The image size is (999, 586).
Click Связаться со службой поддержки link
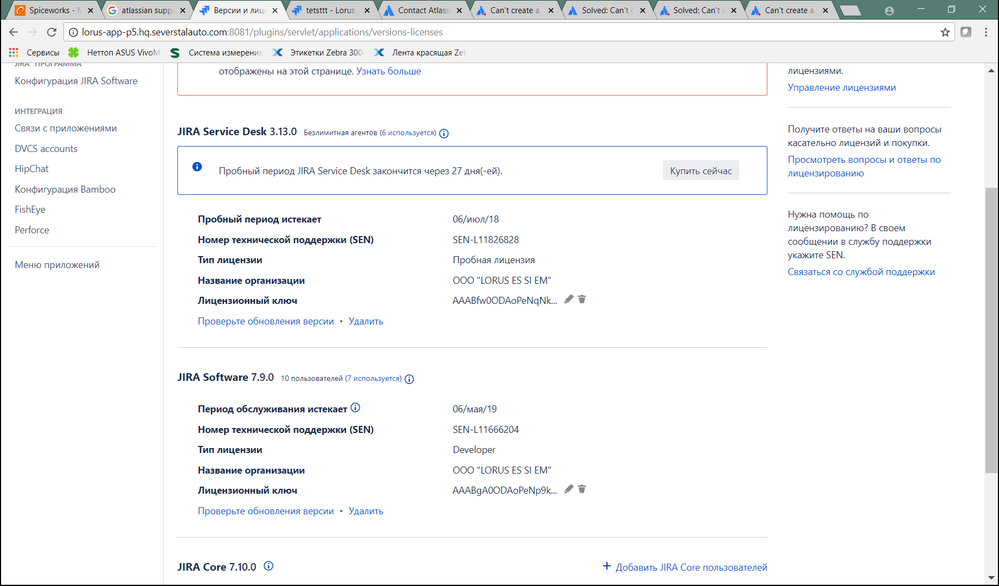coord(861,272)
